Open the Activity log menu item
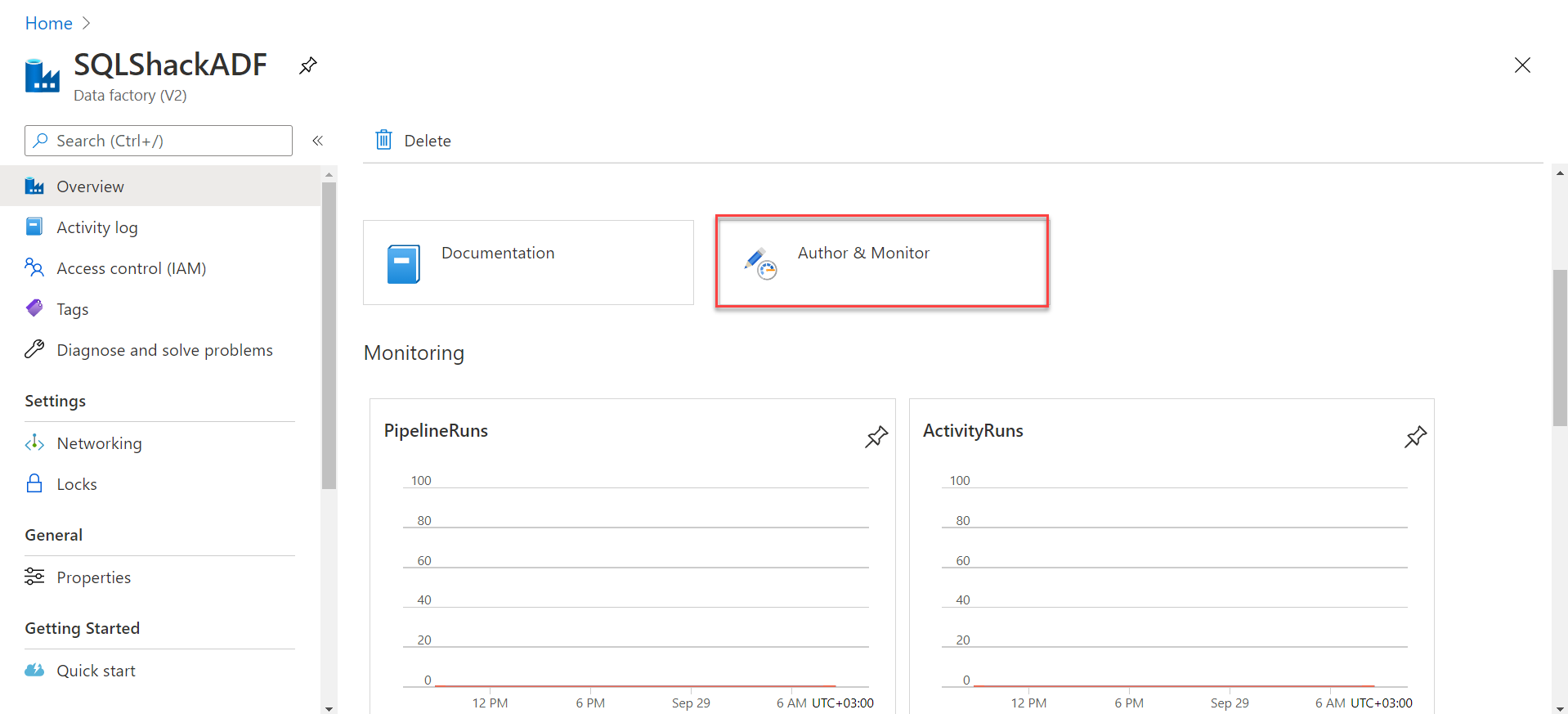Image resolution: width=1568 pixels, height=714 pixels. (96, 227)
